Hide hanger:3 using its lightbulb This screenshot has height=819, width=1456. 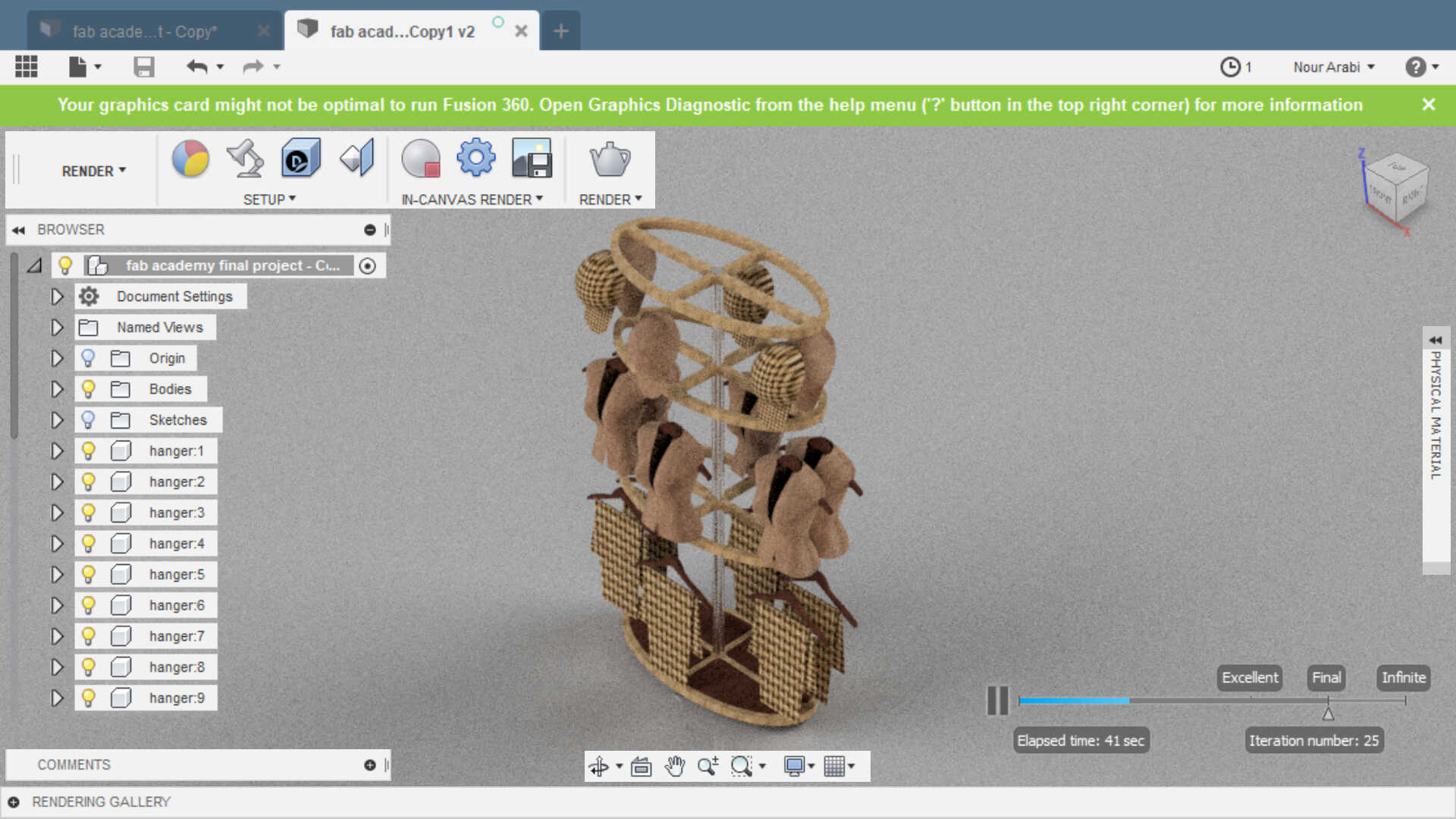pyautogui.click(x=89, y=513)
